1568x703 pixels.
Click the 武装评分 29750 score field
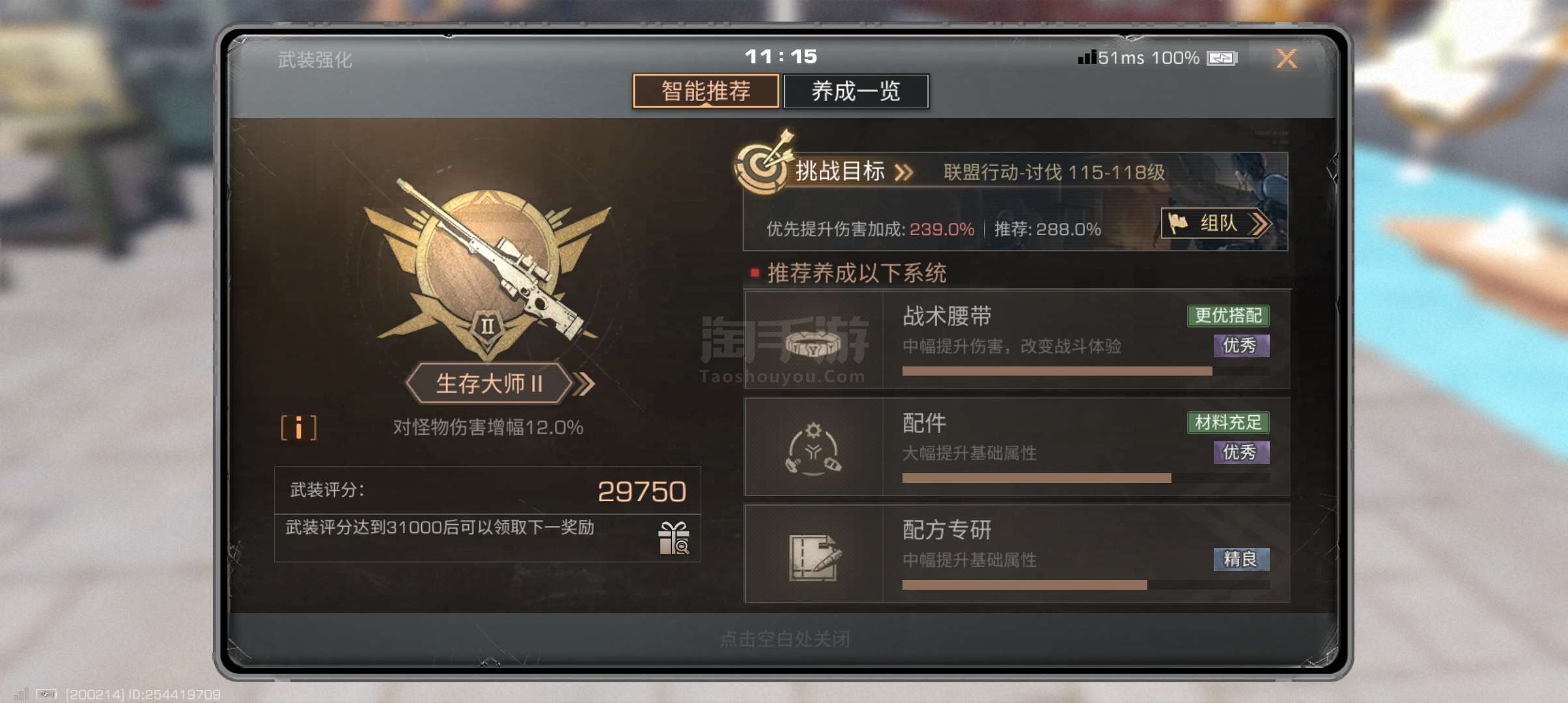click(487, 491)
